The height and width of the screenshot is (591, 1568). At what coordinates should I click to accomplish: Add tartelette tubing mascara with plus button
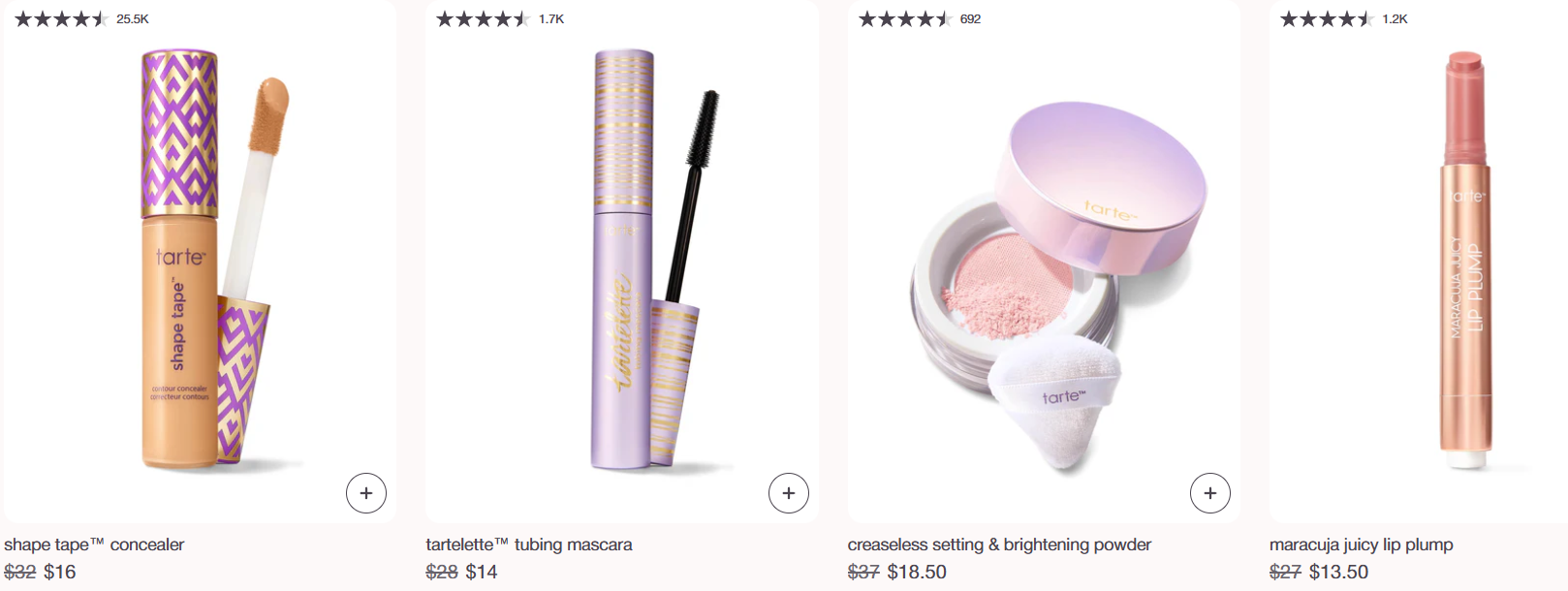coord(789,493)
